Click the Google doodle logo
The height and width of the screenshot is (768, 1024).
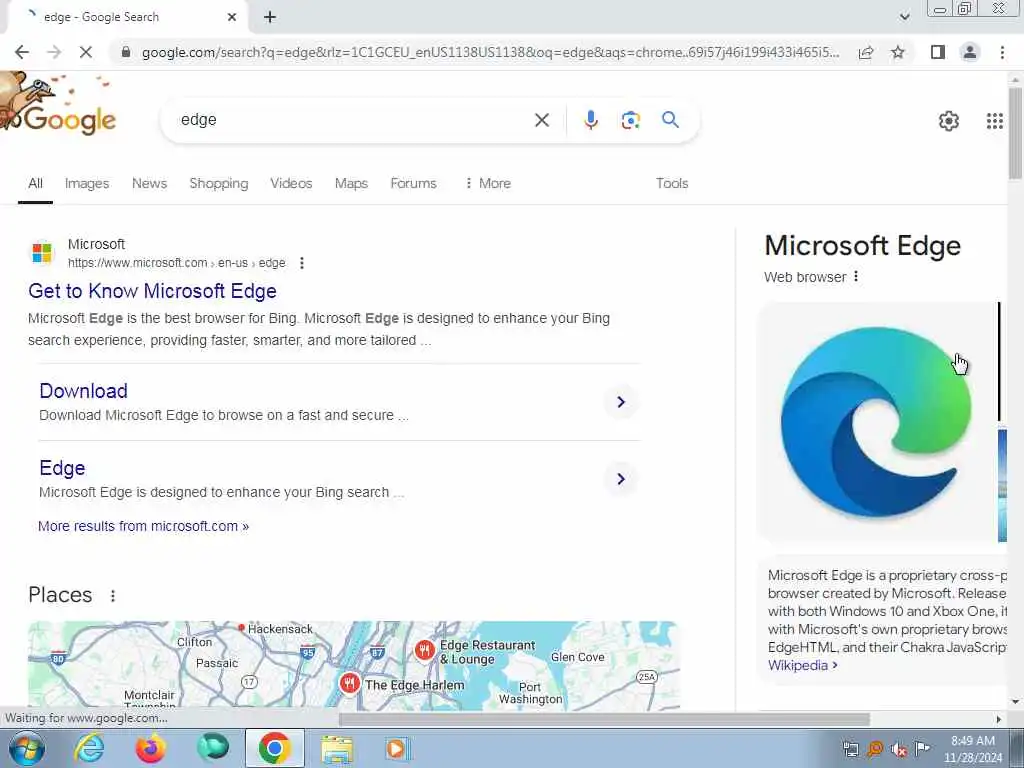click(x=59, y=104)
